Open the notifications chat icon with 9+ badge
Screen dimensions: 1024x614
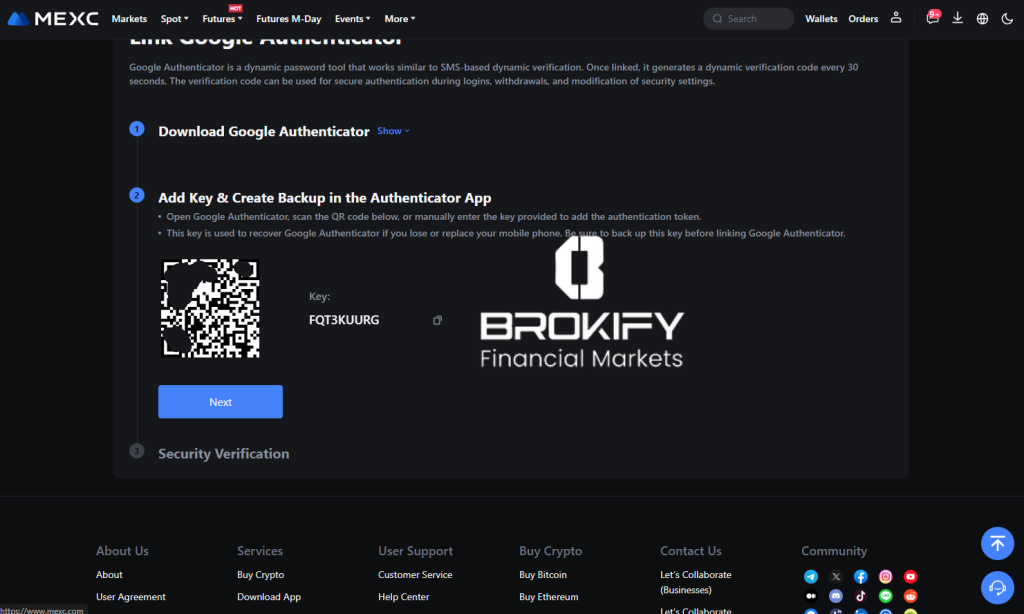(x=932, y=18)
